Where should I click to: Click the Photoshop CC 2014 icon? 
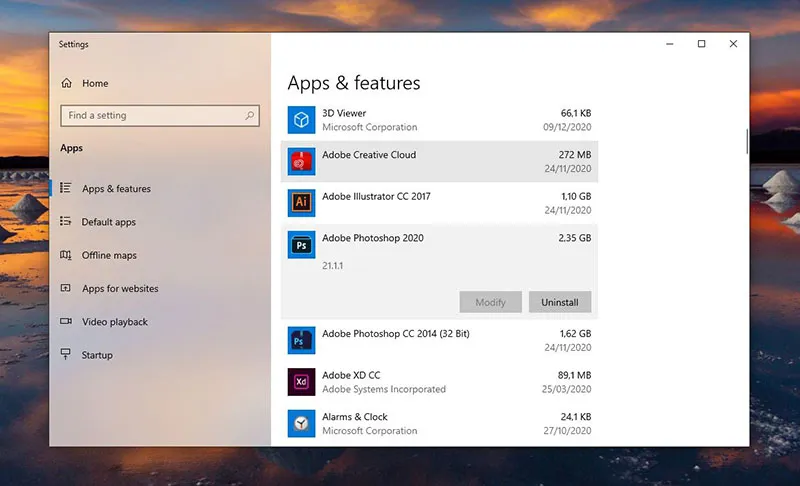pyautogui.click(x=301, y=340)
